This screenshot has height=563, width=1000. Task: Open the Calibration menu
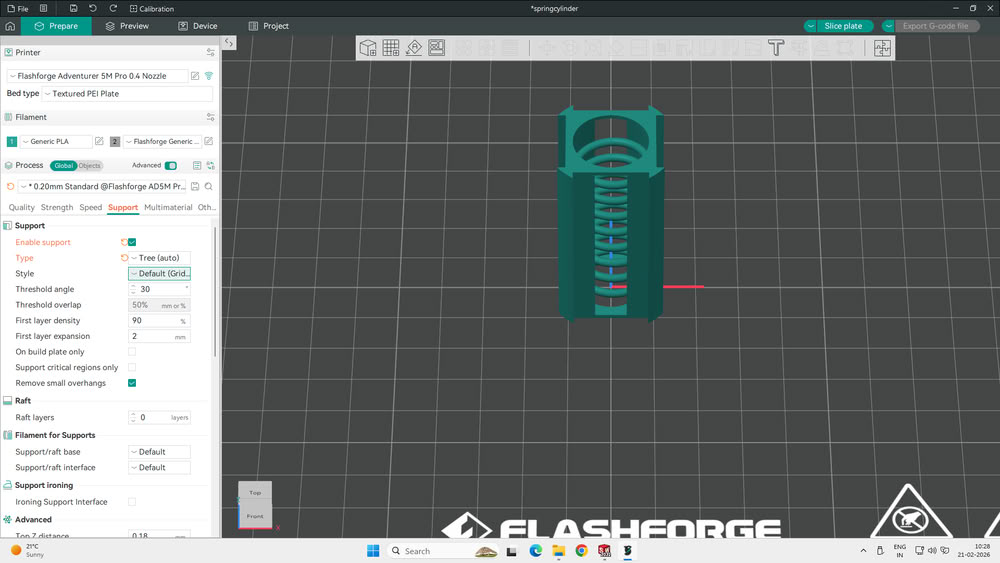pyautogui.click(x=152, y=8)
